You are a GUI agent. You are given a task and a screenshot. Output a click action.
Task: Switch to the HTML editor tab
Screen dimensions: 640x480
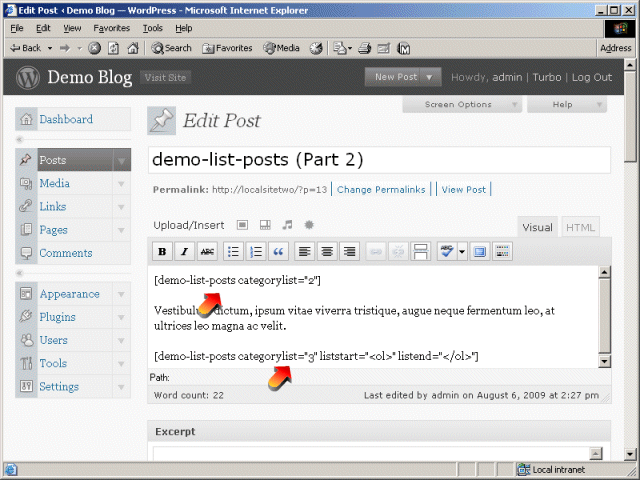click(580, 227)
